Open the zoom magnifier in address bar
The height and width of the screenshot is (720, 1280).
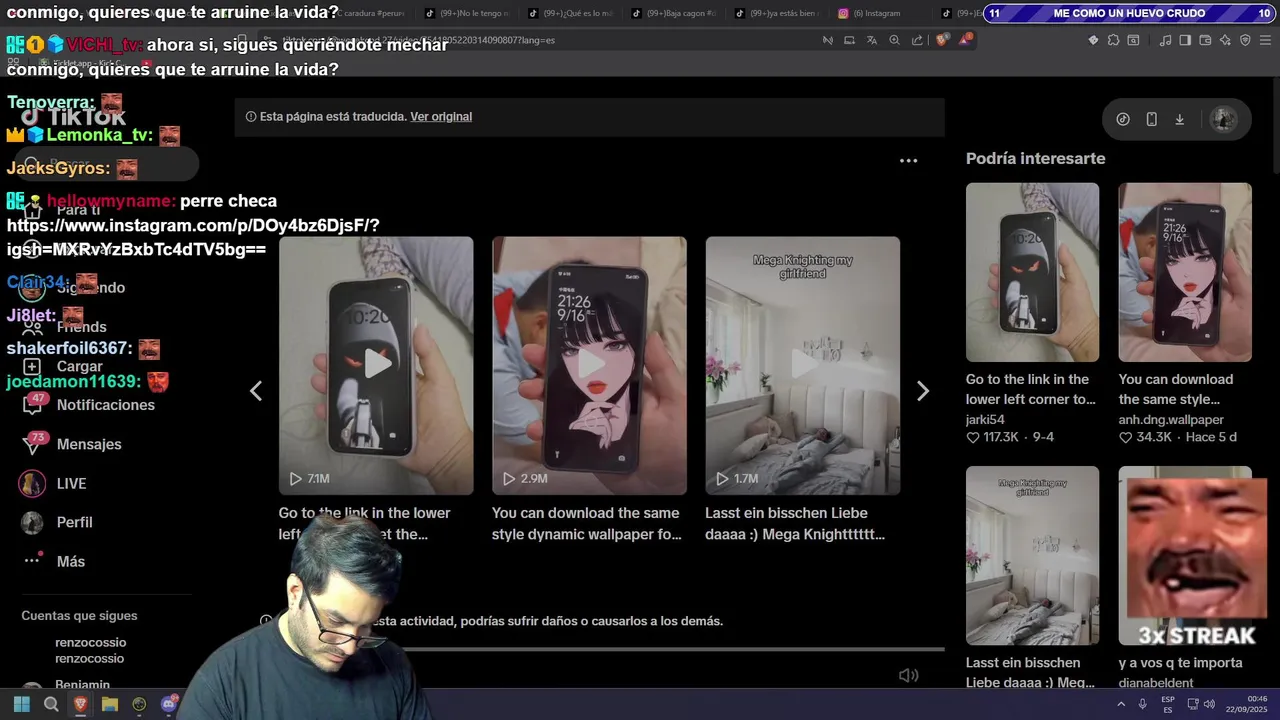click(x=894, y=40)
